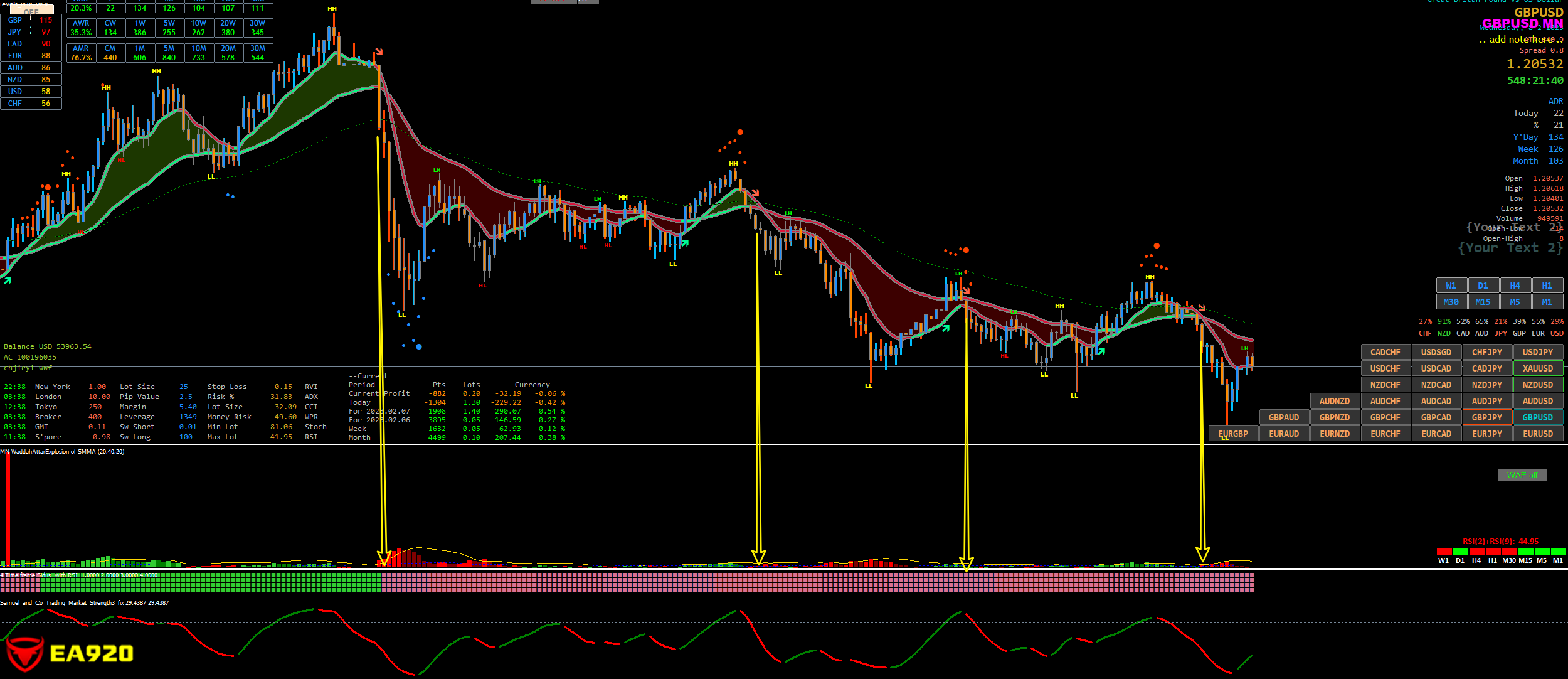This screenshot has height=679, width=1568.
Task: Toggle the highlighted GBPUSD pair button
Action: tap(1537, 417)
